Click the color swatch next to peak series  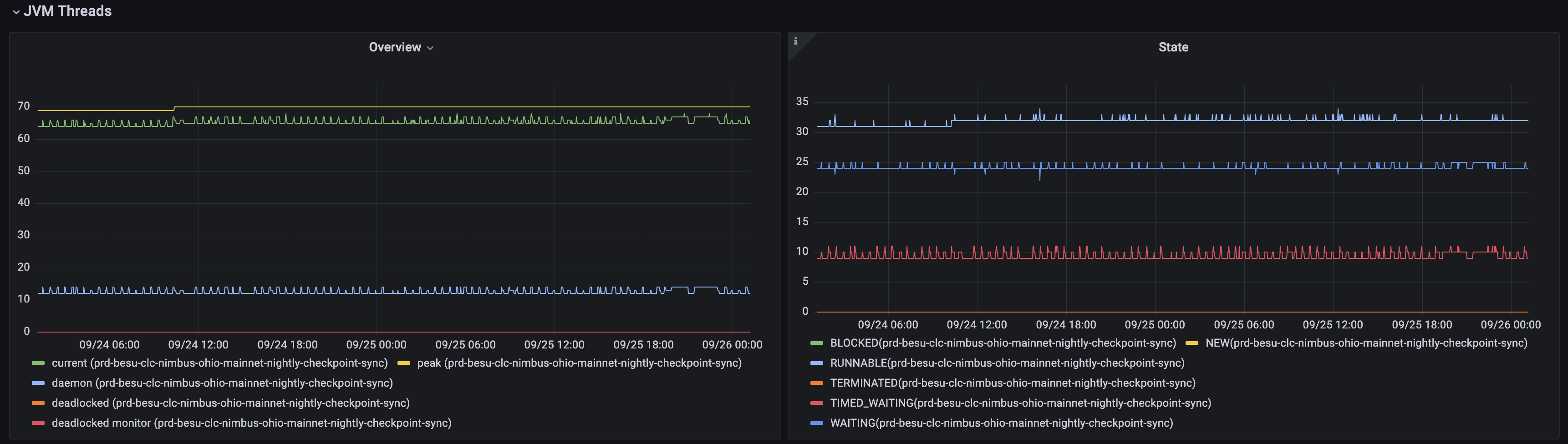tap(403, 363)
